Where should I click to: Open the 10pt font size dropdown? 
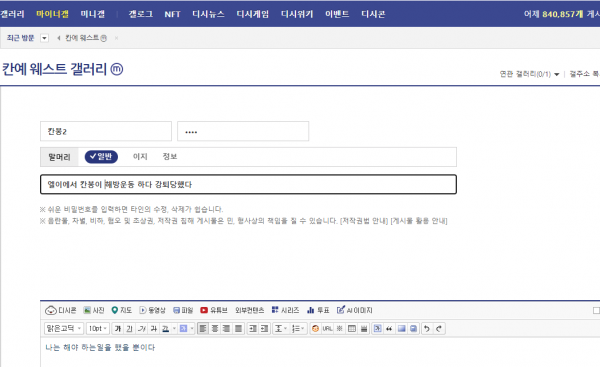pyautogui.click(x=98, y=329)
